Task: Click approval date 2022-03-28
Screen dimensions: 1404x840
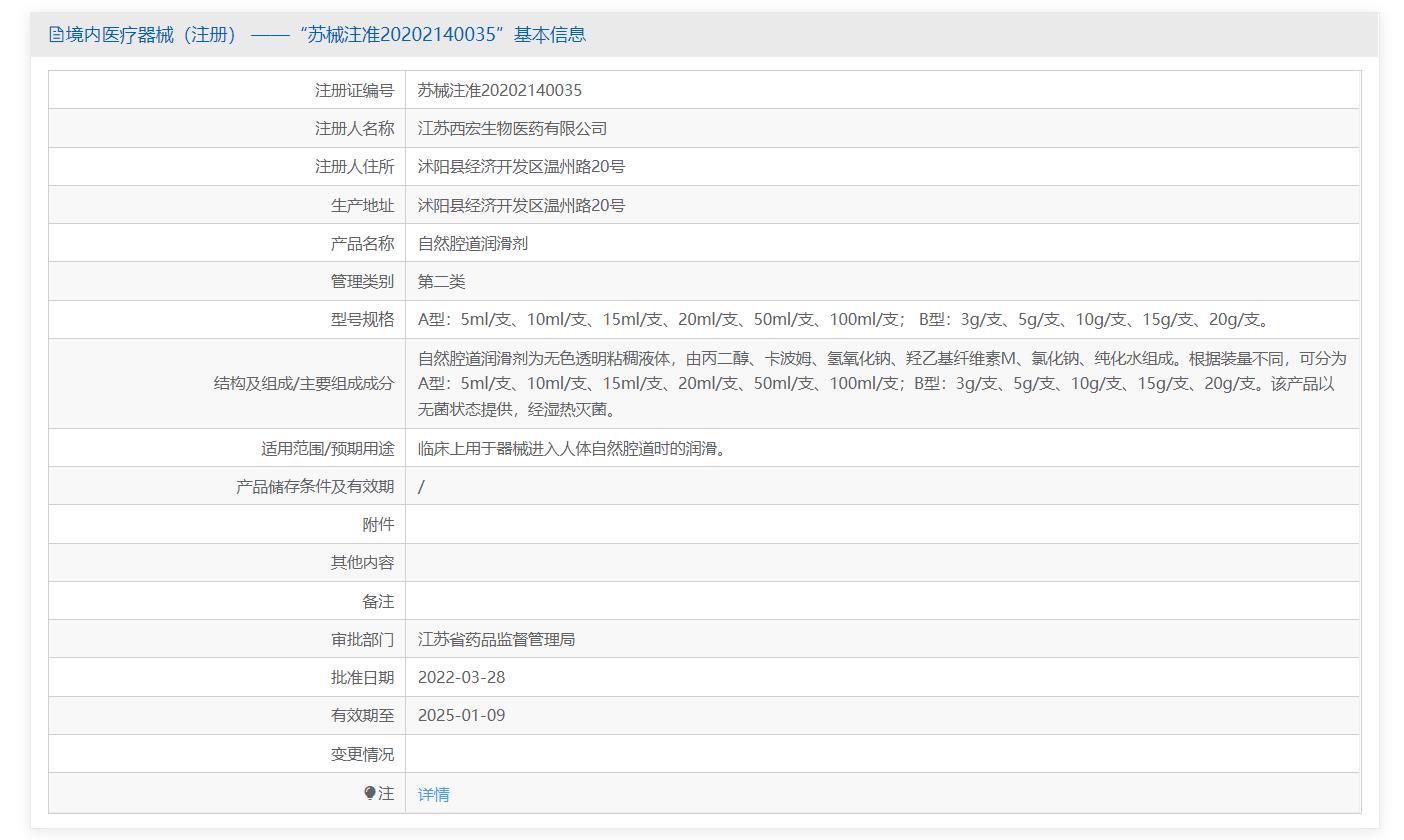Action: click(461, 677)
